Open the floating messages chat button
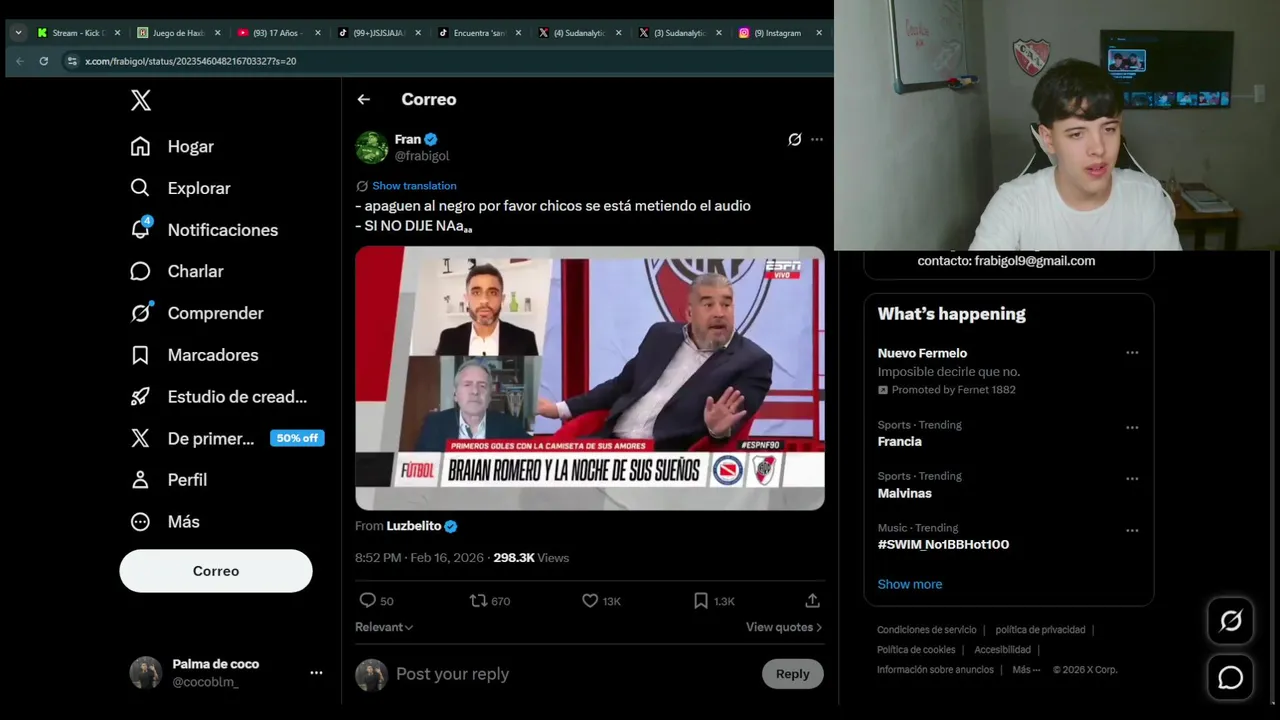The height and width of the screenshot is (720, 1280). click(x=1231, y=678)
